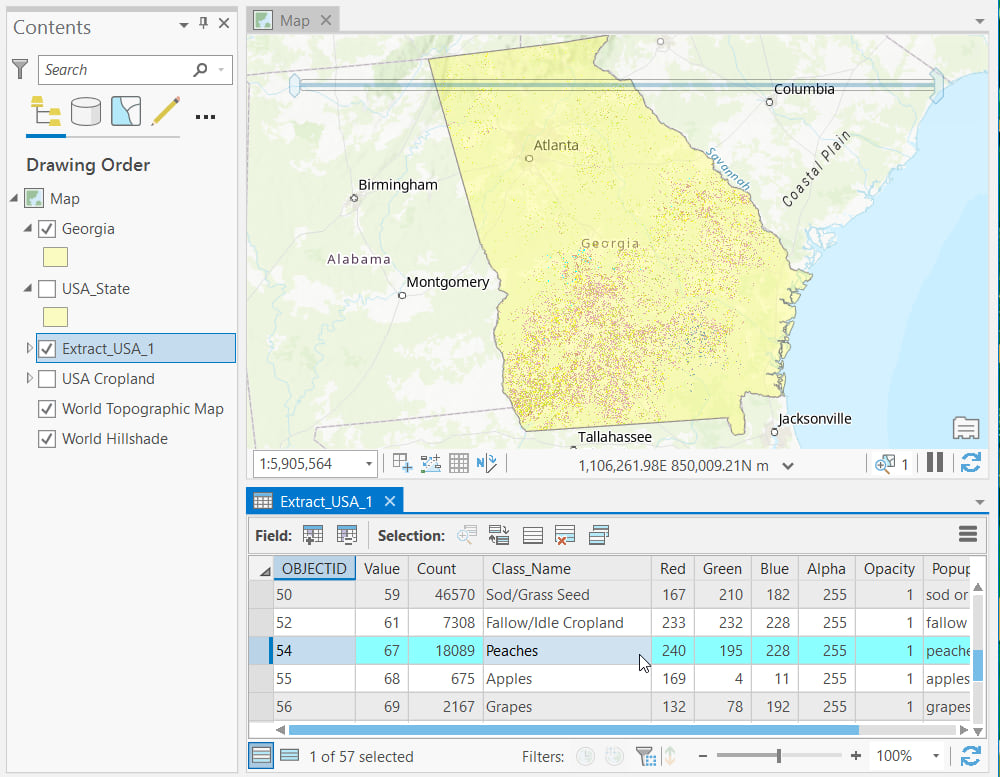Enable the USA_State layer checkbox
Viewport: 1000px width, 777px height.
46,289
